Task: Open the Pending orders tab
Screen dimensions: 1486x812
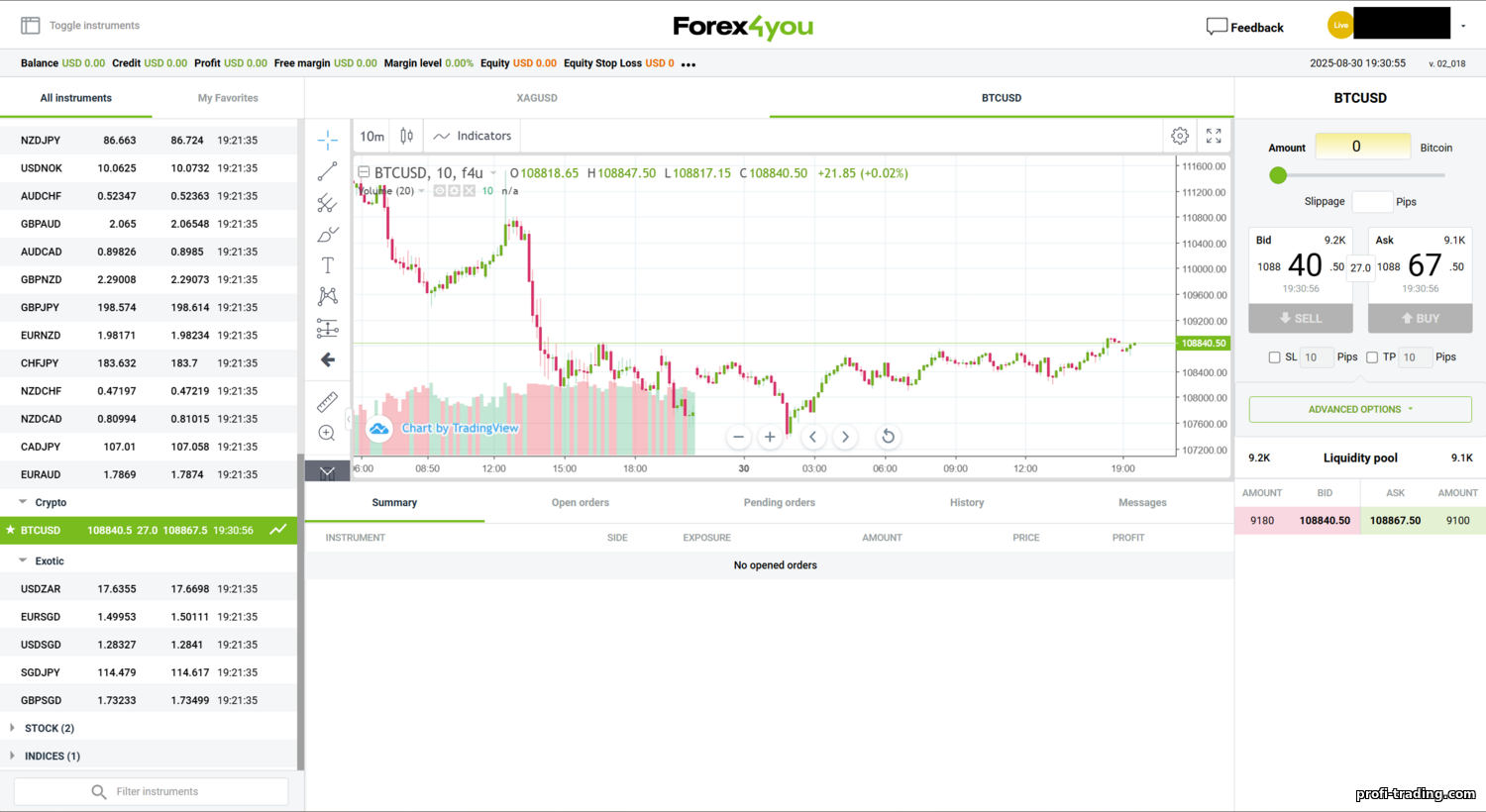Action: coord(779,502)
